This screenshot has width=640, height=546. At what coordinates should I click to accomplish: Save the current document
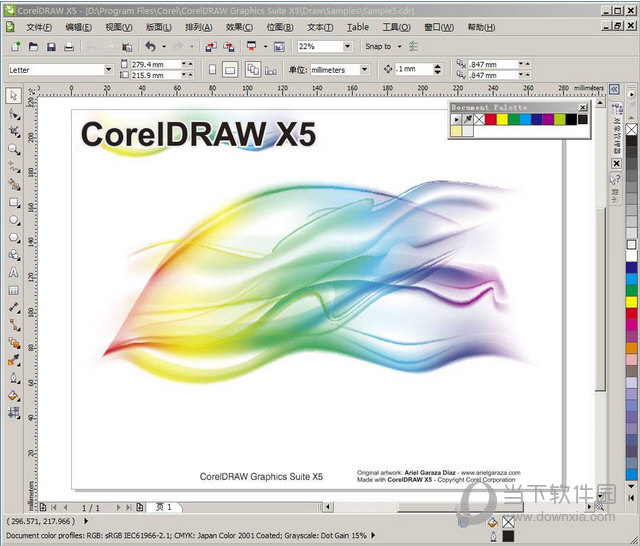coord(51,47)
